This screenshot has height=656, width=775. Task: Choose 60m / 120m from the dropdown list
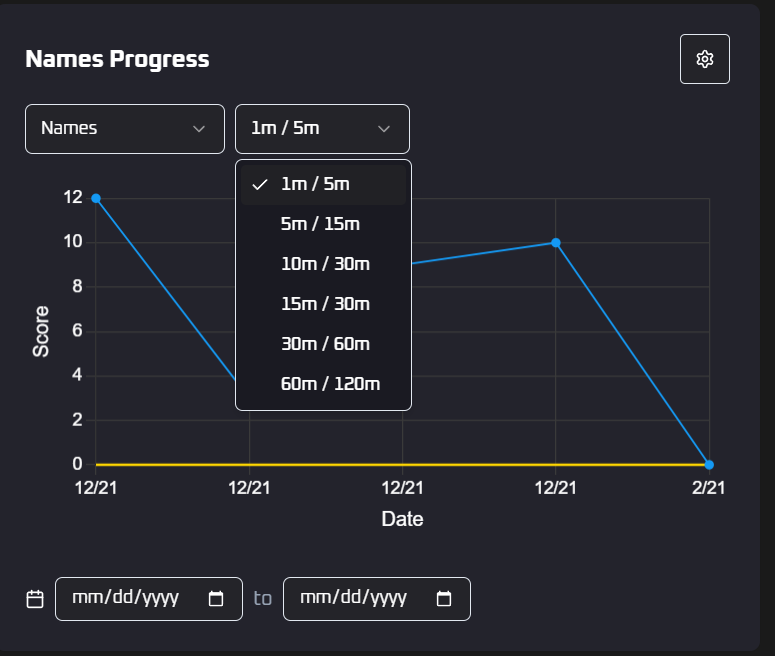(330, 384)
